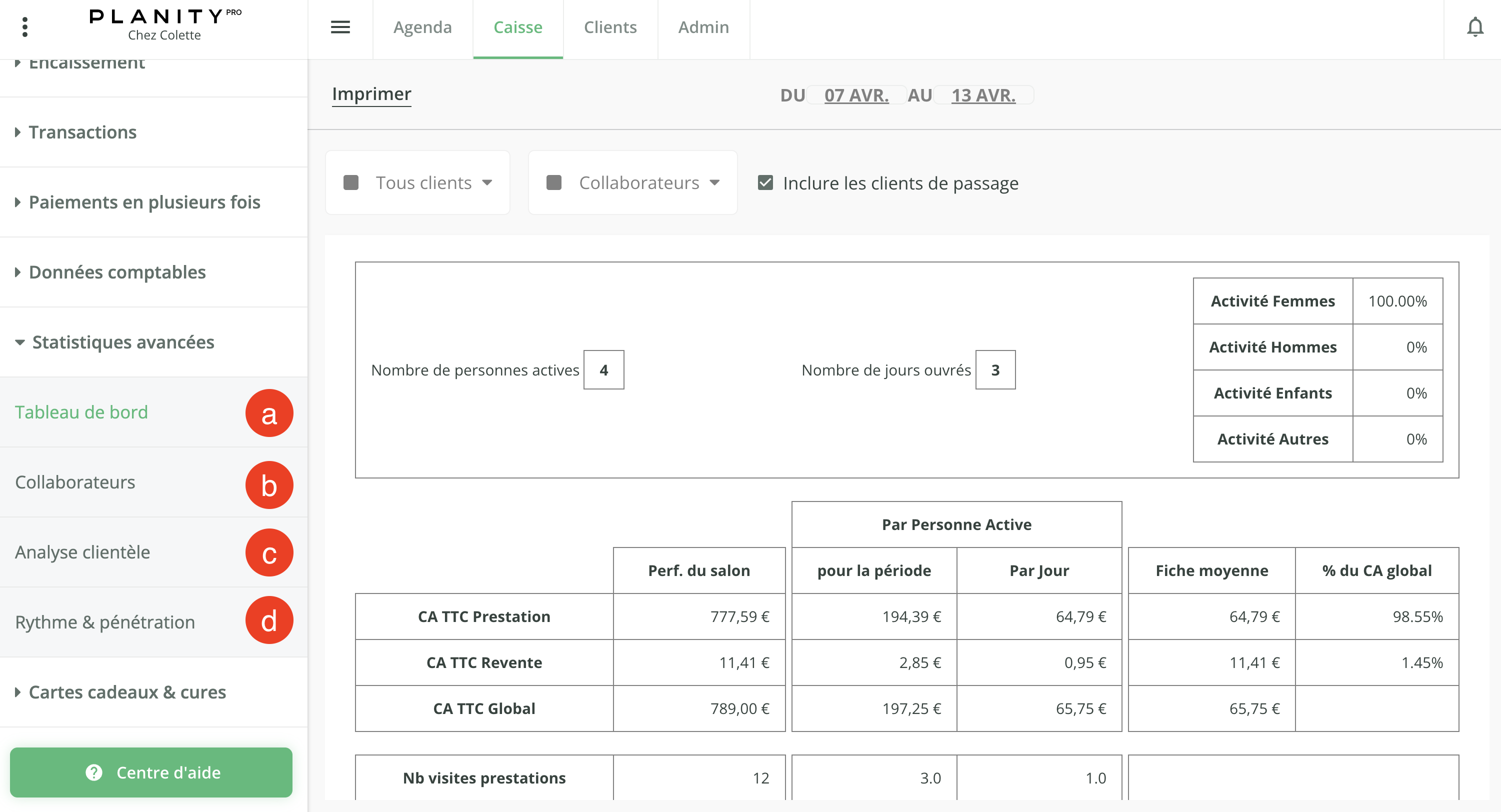Select the 07 AVR. start date field
Image resolution: width=1501 pixels, height=812 pixels.
pos(856,95)
